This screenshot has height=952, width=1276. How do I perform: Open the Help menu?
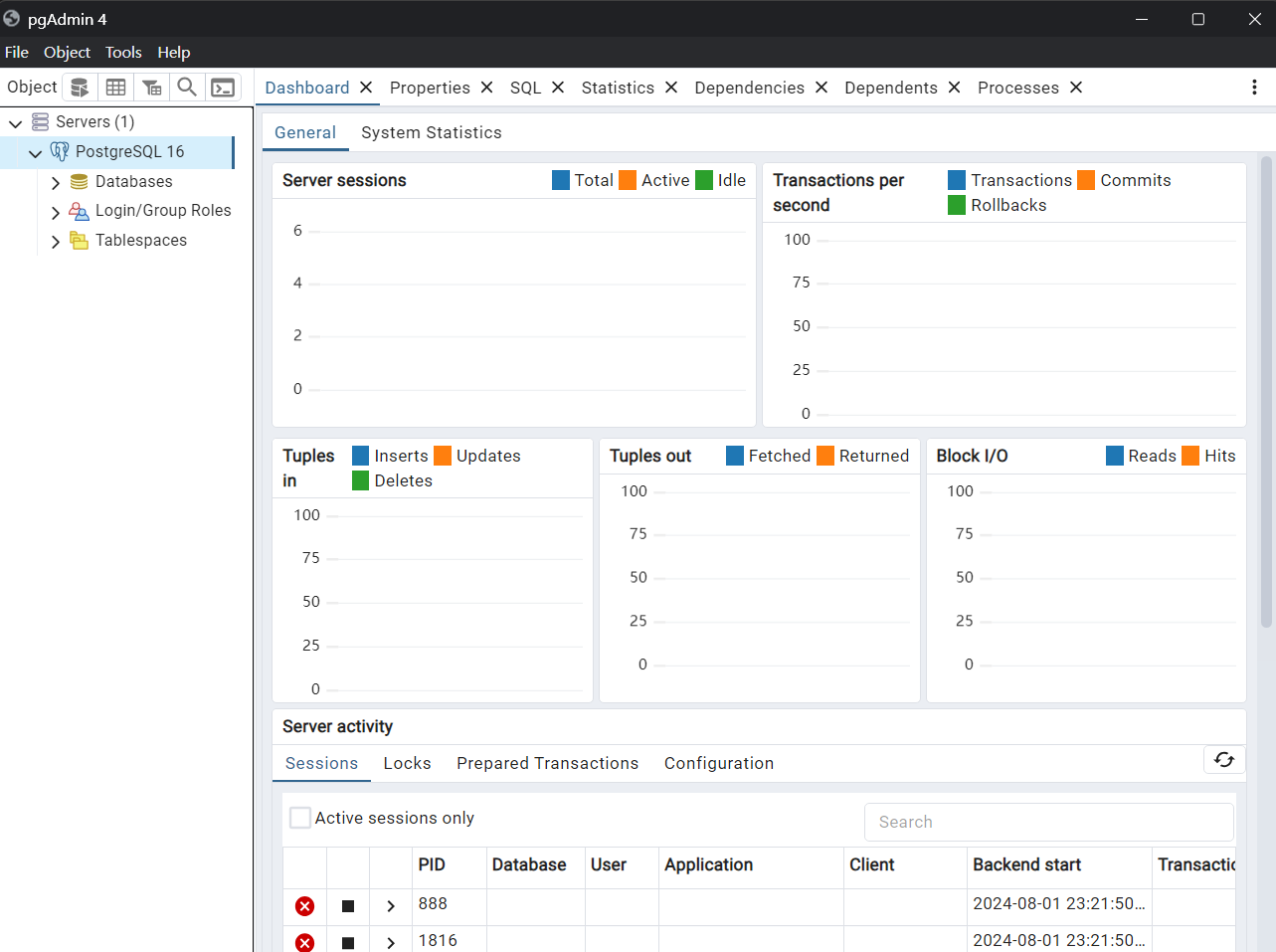click(x=173, y=53)
